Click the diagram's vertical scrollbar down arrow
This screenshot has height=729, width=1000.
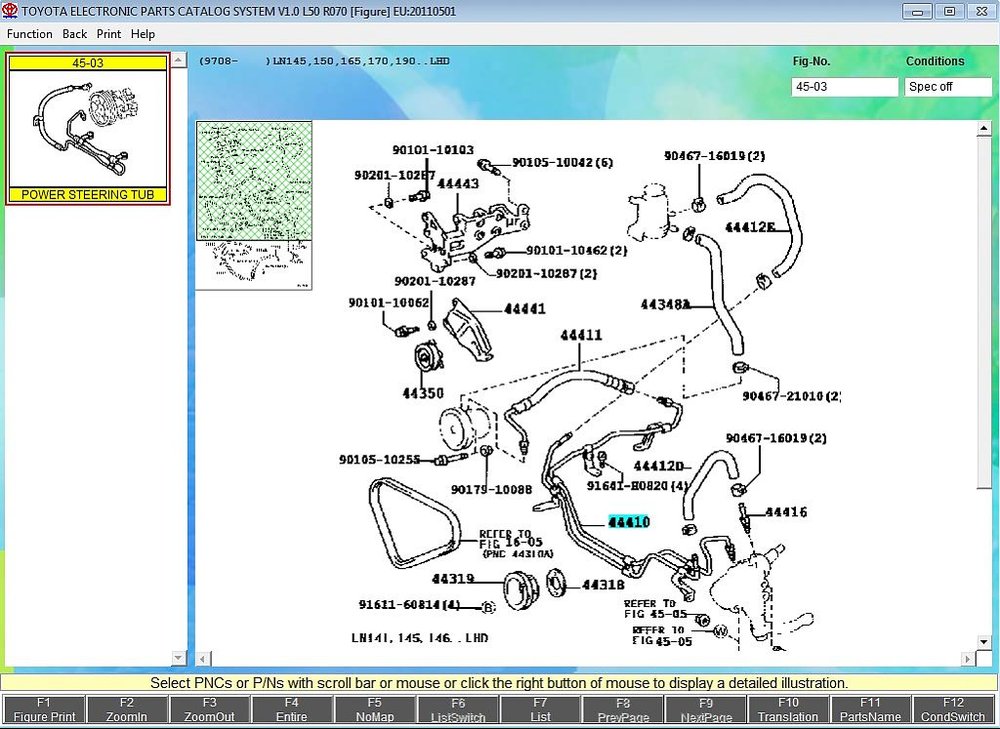tap(983, 642)
